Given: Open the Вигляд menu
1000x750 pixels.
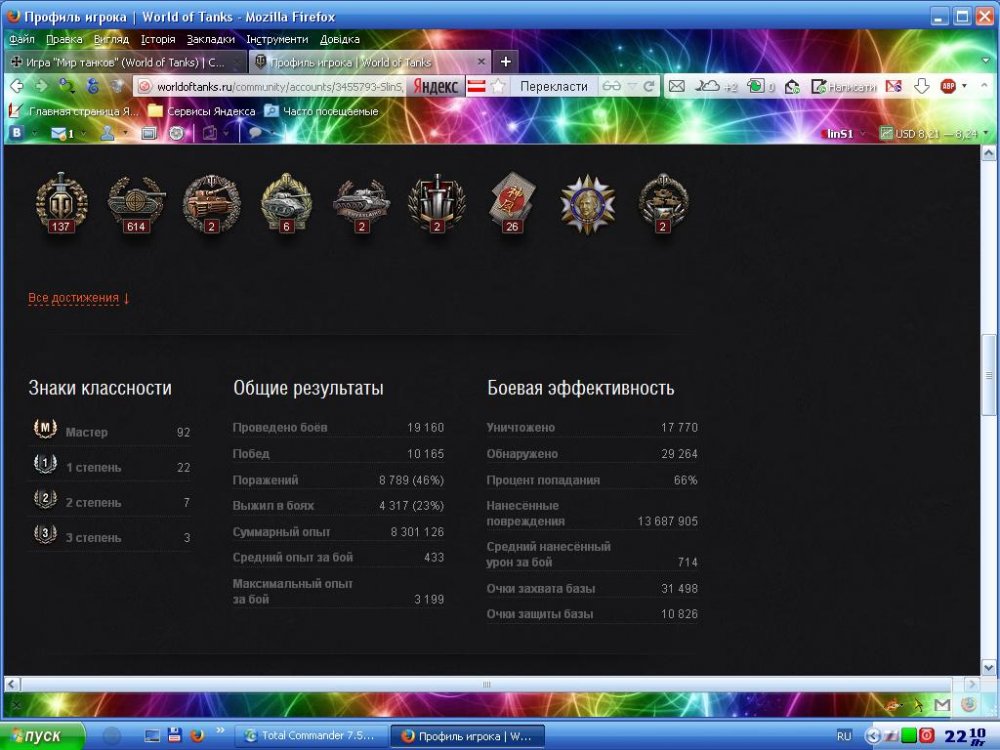Looking at the screenshot, I should click(x=111, y=40).
